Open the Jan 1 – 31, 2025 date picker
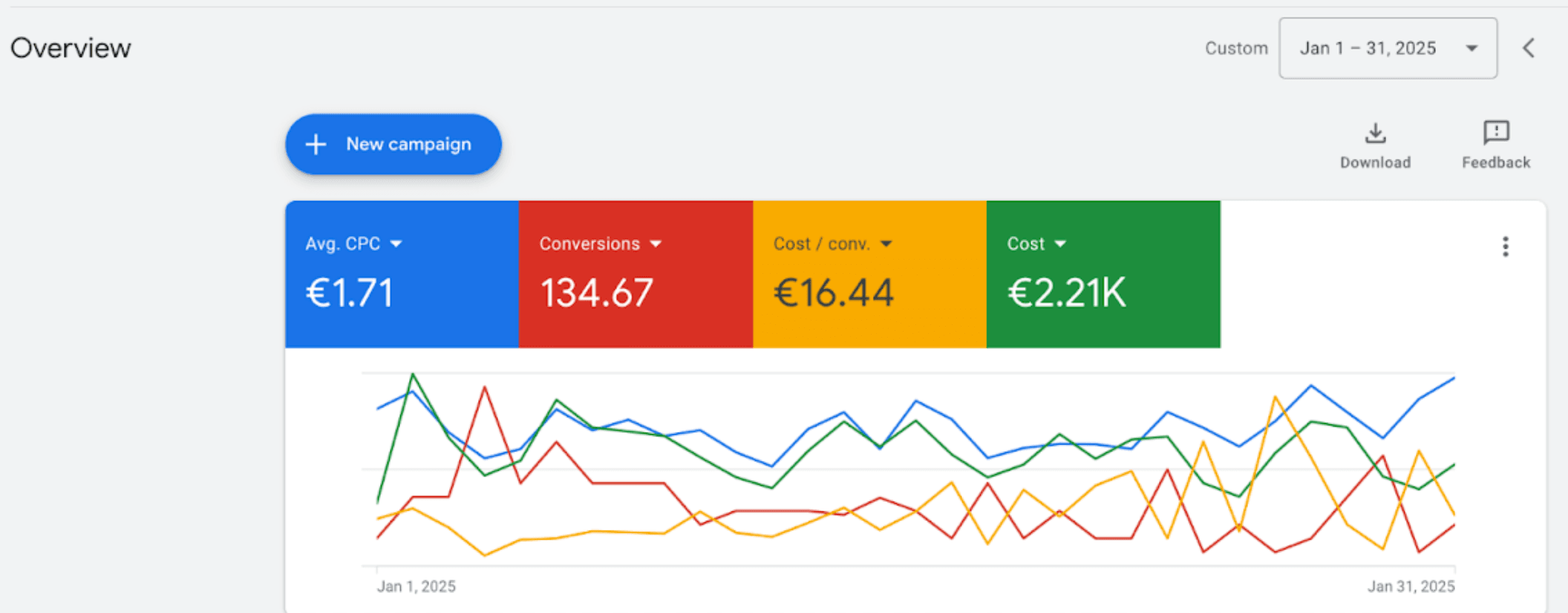This screenshot has width=1568, height=613. [x=1387, y=48]
